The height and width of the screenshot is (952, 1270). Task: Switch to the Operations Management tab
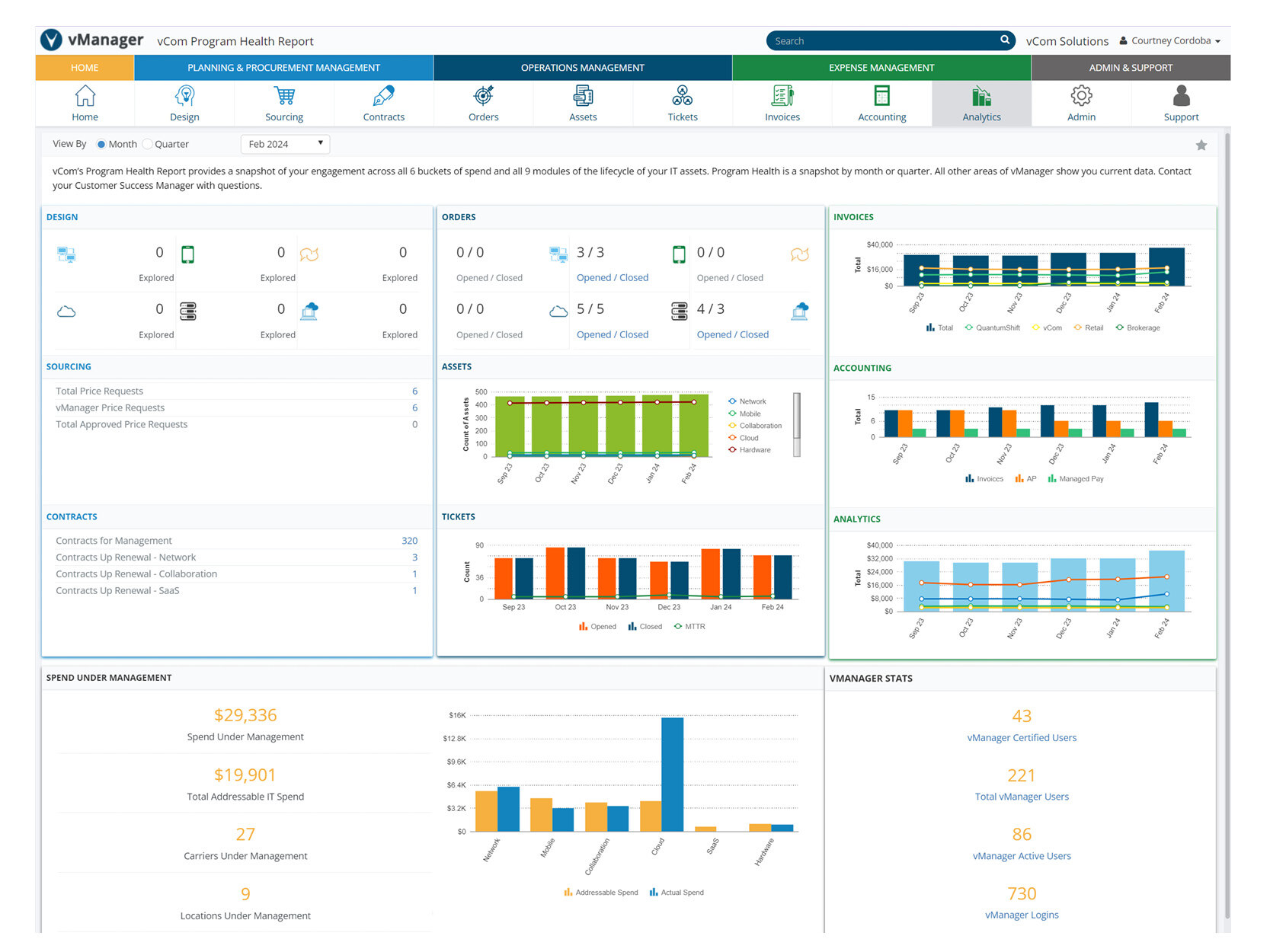tap(582, 68)
